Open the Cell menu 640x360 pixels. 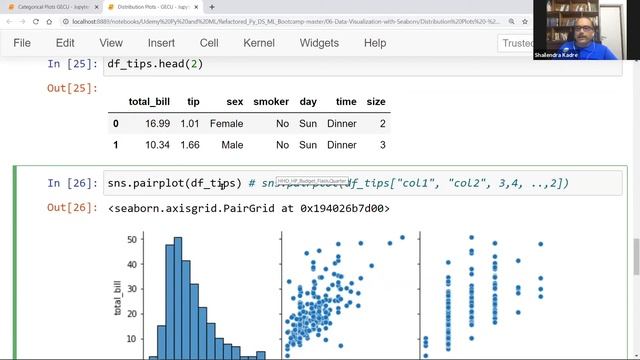tap(209, 43)
